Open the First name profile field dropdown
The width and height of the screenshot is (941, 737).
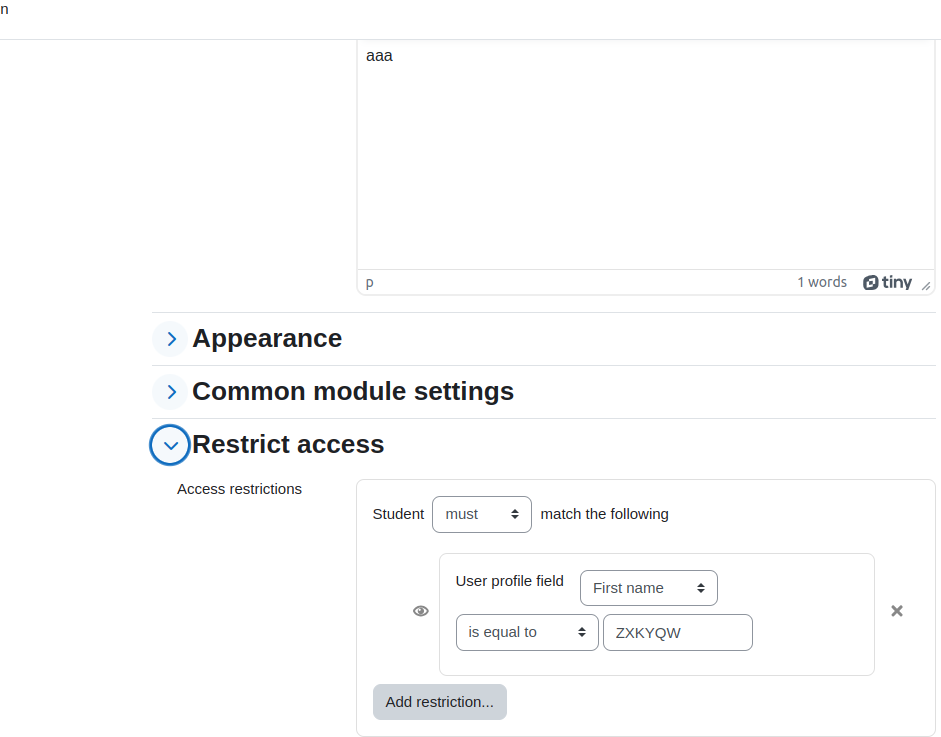click(649, 588)
